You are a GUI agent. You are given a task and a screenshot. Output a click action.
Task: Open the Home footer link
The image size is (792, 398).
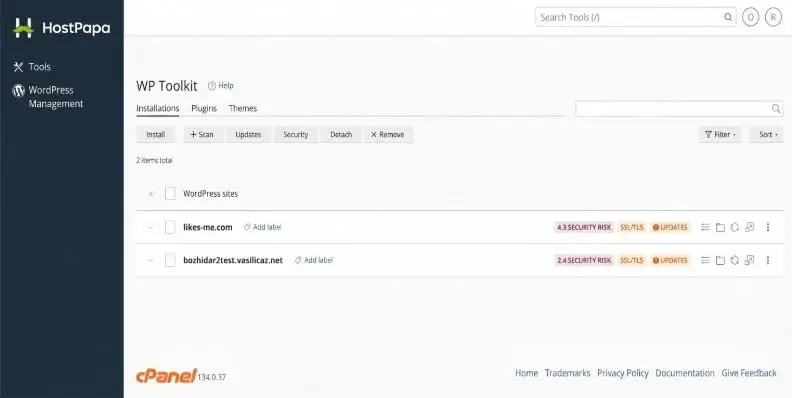point(526,373)
